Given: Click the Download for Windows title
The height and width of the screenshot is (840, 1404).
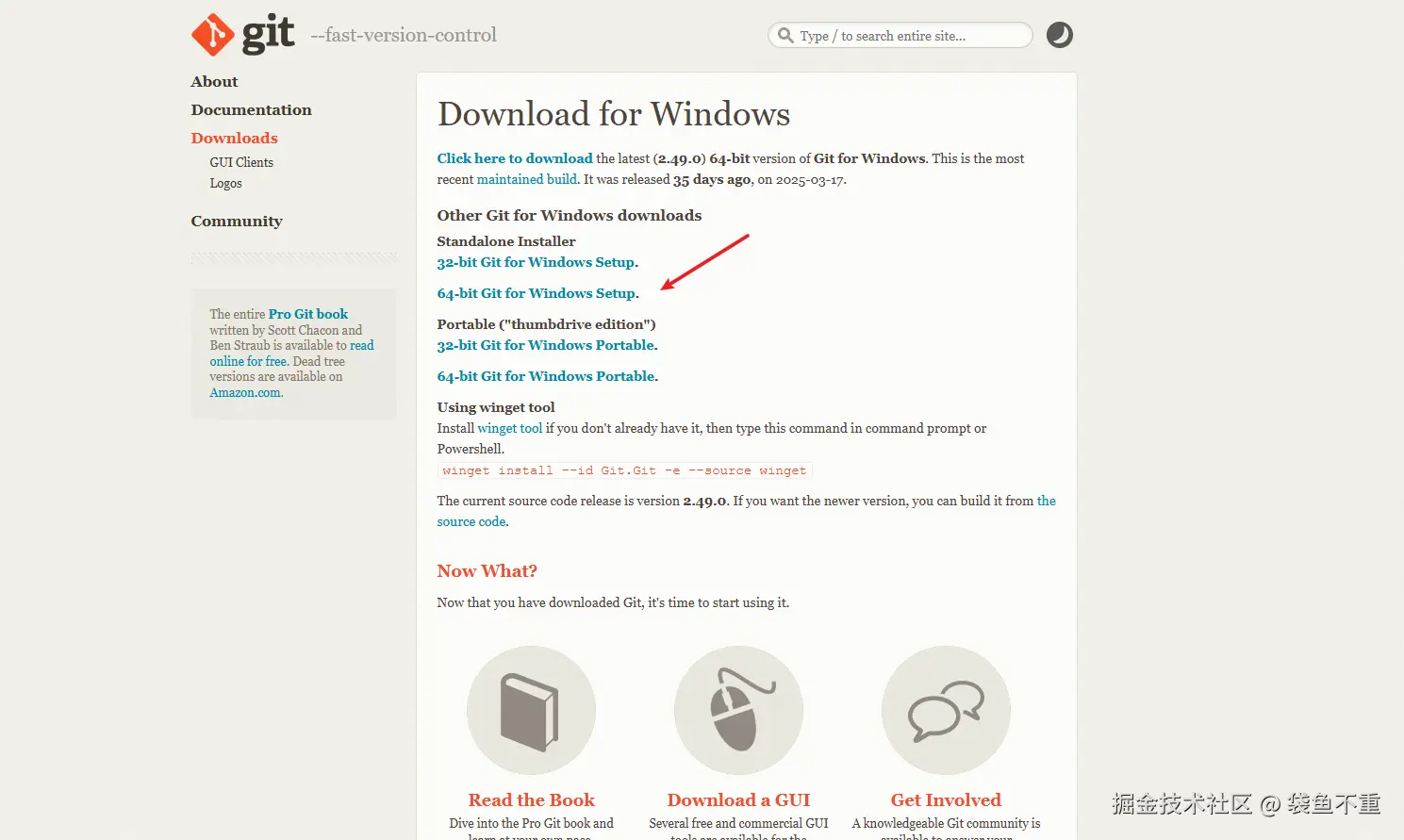Looking at the screenshot, I should pyautogui.click(x=614, y=114).
